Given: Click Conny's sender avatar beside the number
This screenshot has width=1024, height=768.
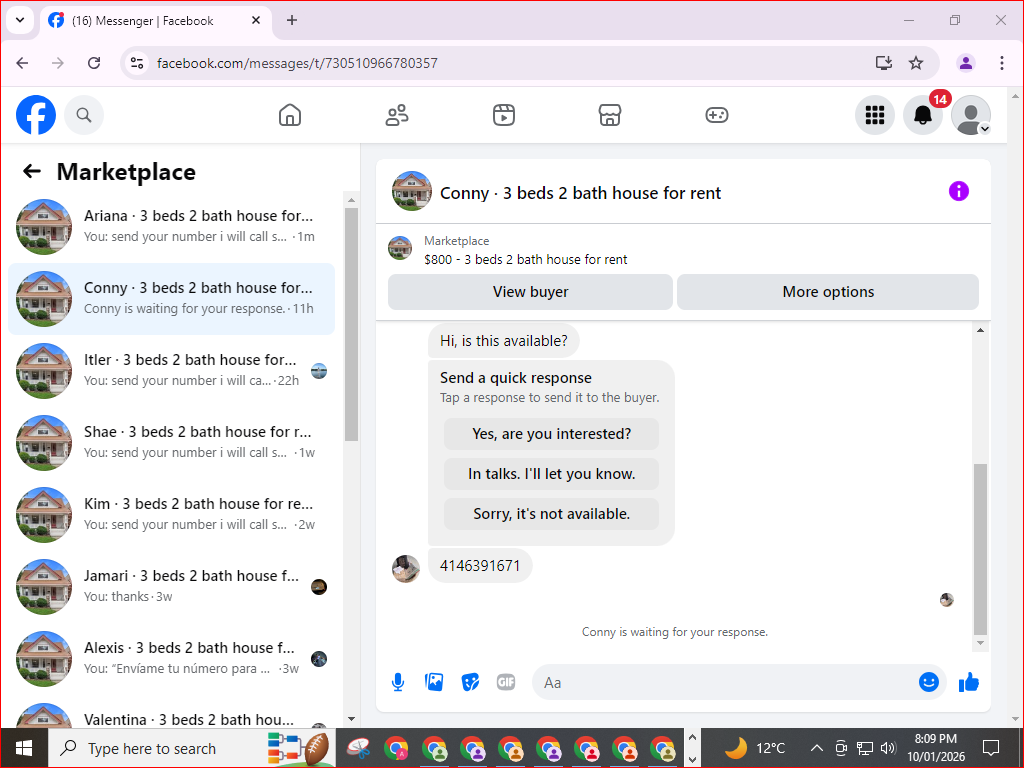Looking at the screenshot, I should coord(406,569).
